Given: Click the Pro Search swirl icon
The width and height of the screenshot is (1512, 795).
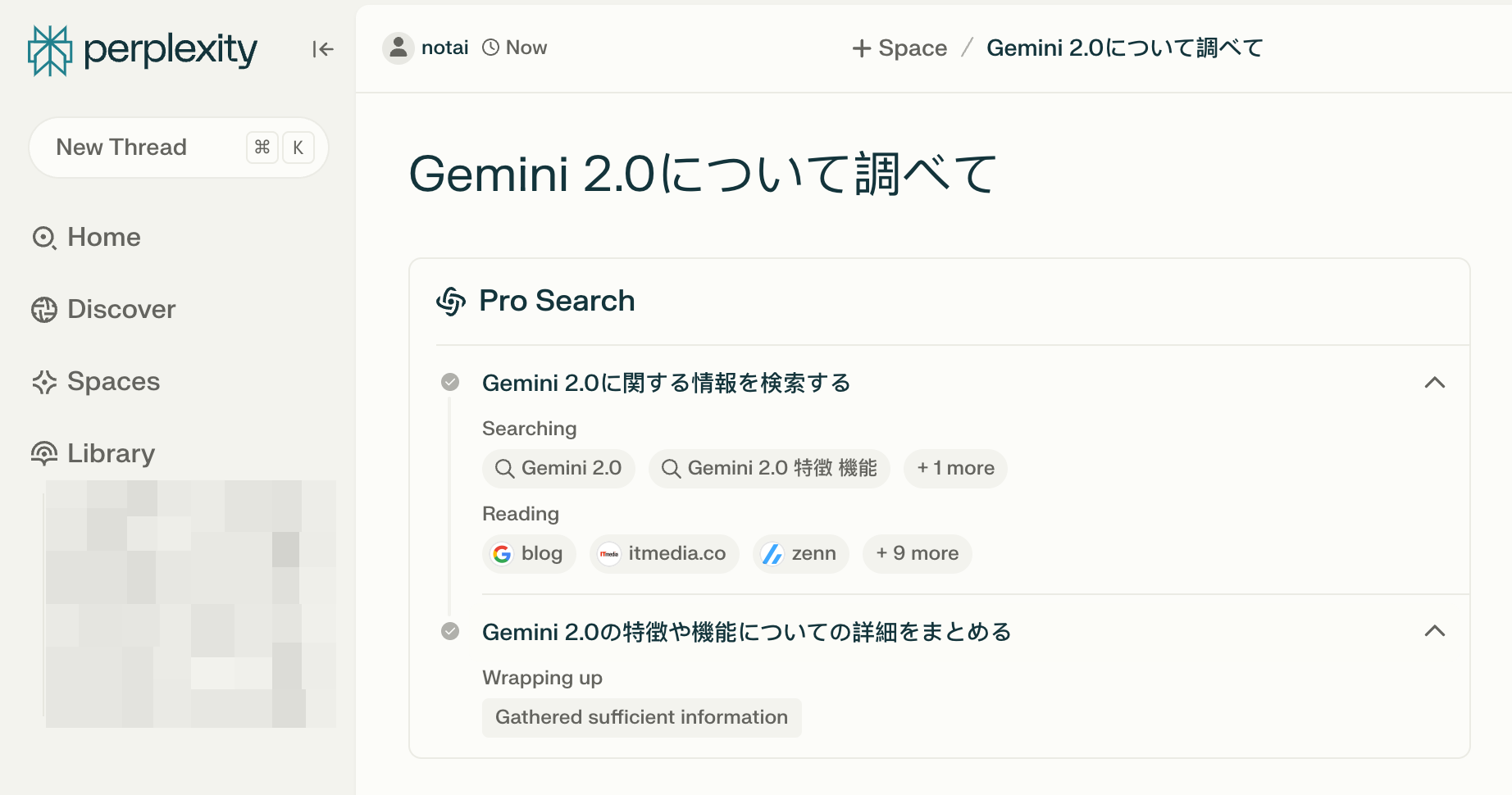Looking at the screenshot, I should pos(451,301).
